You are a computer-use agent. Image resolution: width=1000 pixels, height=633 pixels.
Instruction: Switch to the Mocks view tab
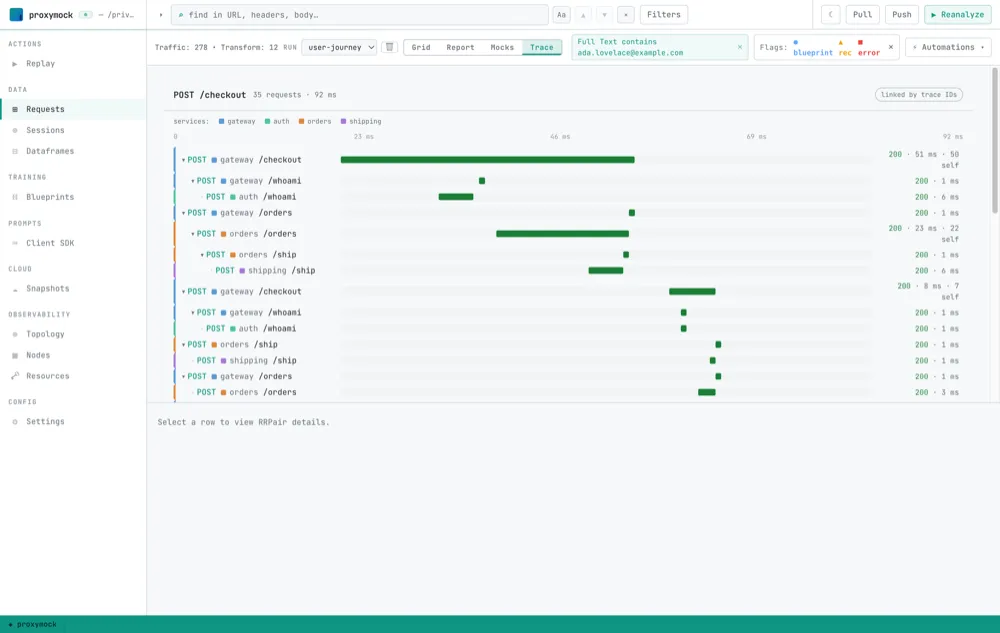pyautogui.click(x=502, y=47)
